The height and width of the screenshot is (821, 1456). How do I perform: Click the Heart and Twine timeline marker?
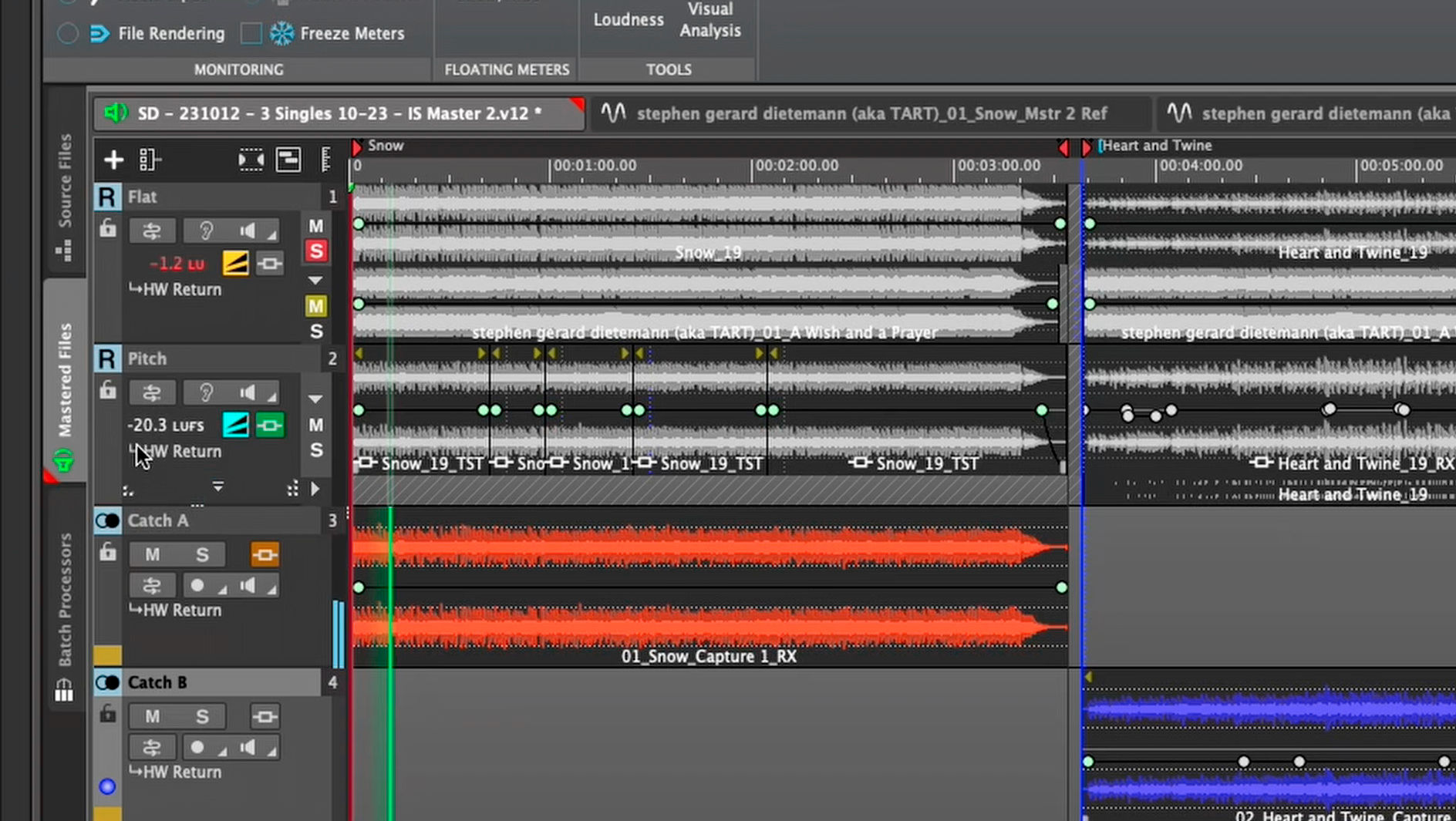coord(1087,146)
